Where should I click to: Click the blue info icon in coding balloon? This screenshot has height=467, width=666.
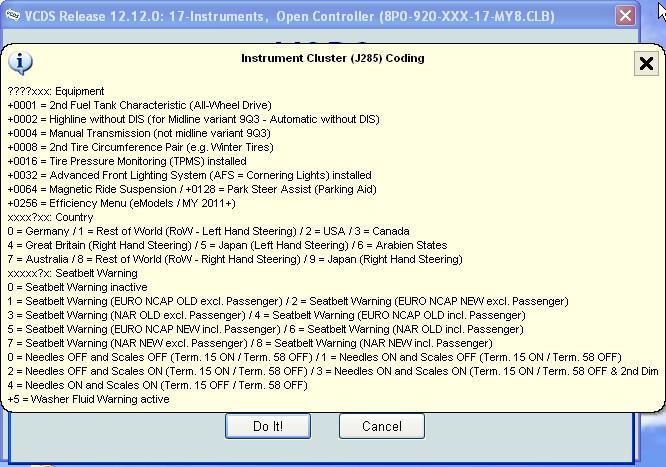[x=20, y=63]
